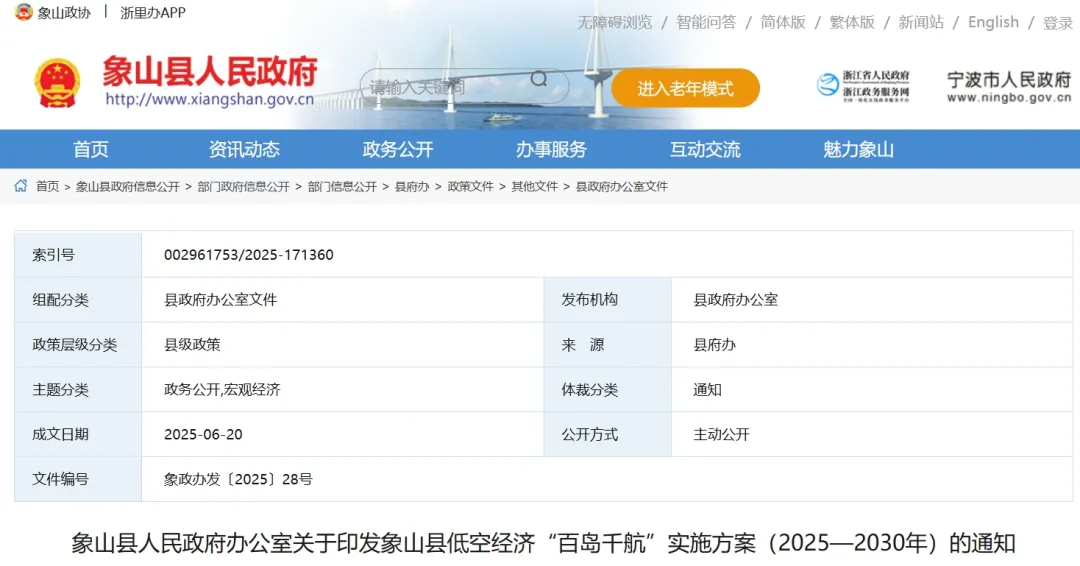The image size is (1080, 566).
Task: Click the 发布机构 label cell
Action: pyautogui.click(x=608, y=300)
